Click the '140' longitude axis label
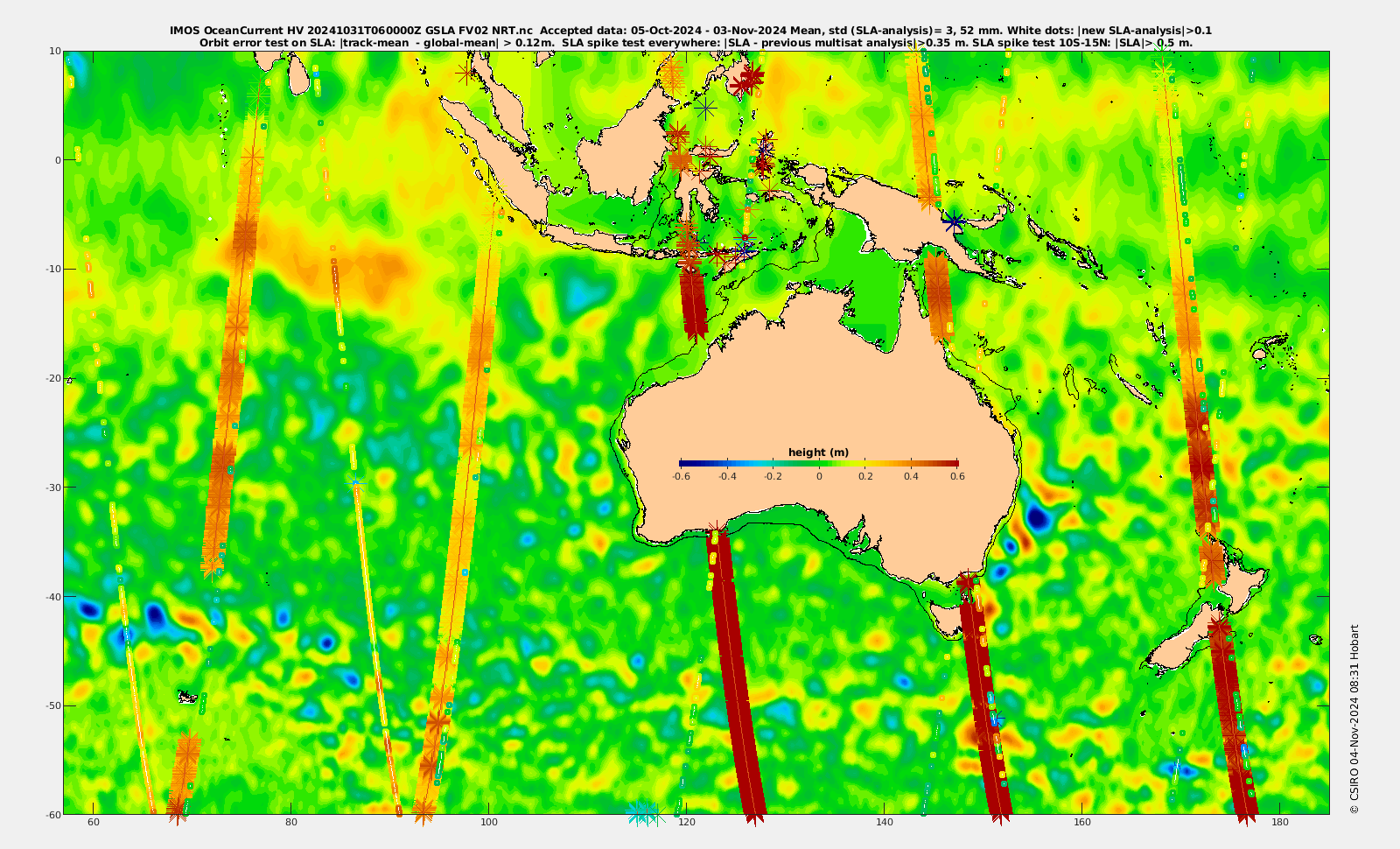This screenshot has height=849, width=1400. [885, 822]
